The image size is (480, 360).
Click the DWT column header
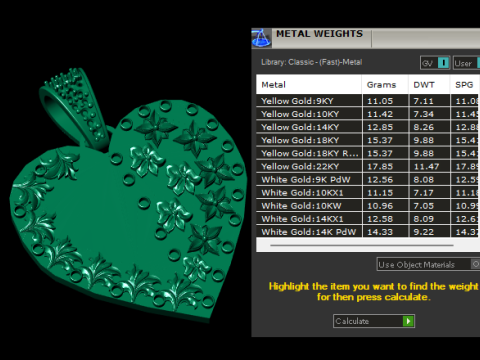click(x=429, y=85)
